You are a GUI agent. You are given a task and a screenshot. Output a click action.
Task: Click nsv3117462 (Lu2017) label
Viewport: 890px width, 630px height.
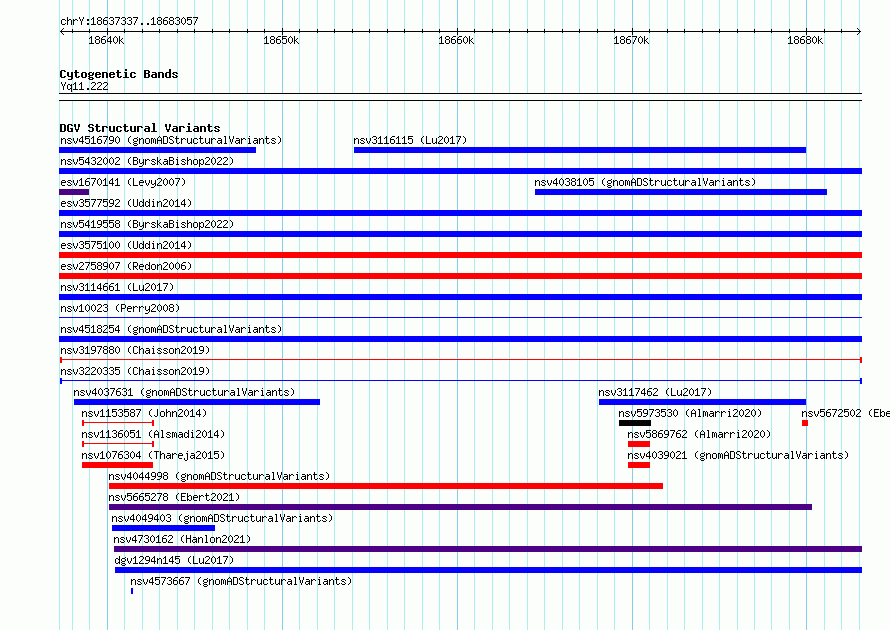pos(655,392)
